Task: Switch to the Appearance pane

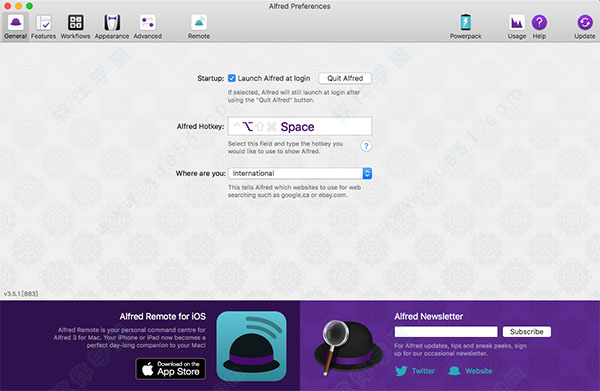Action: point(112,27)
